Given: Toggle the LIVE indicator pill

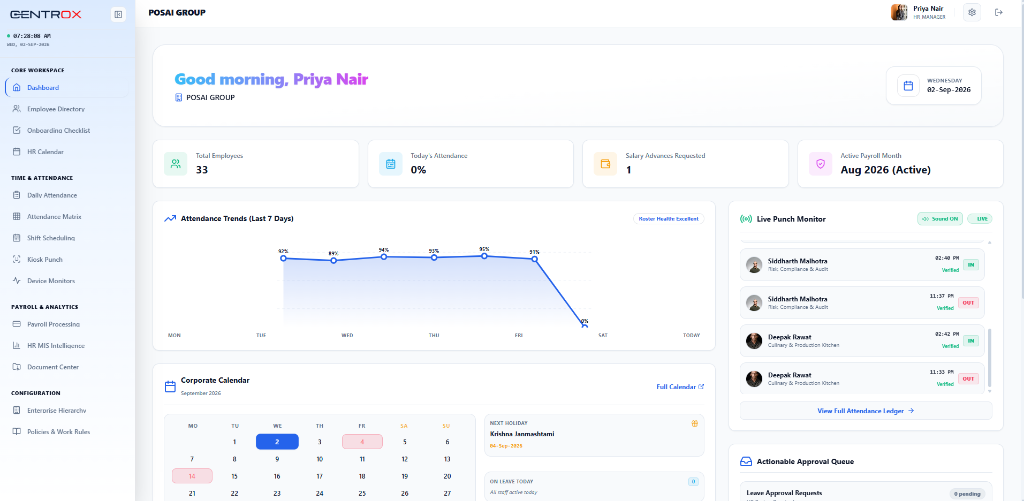Looking at the screenshot, I should 980,219.
